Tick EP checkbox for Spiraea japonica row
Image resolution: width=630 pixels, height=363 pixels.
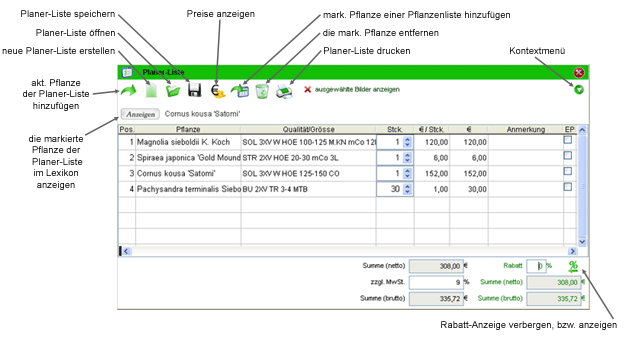click(568, 156)
